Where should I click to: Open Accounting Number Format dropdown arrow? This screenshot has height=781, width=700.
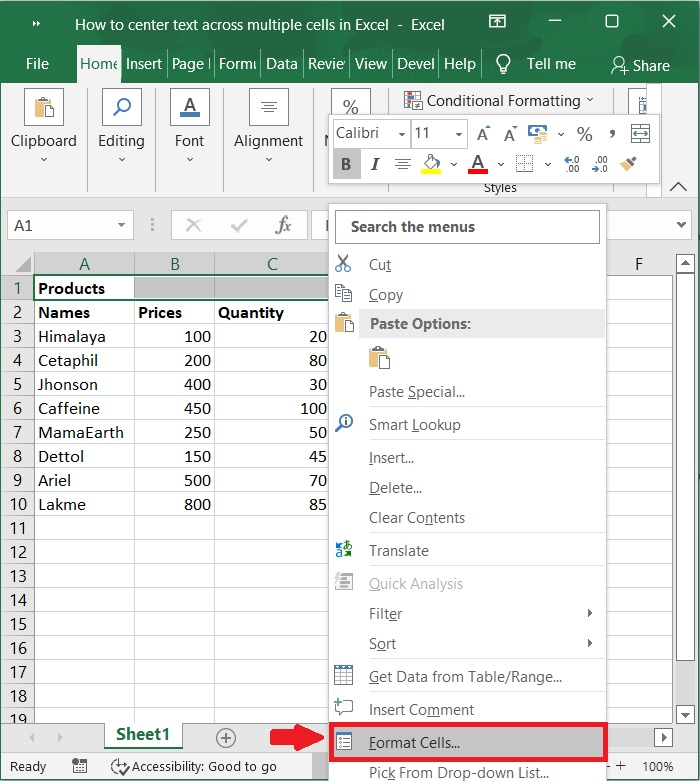(x=560, y=134)
